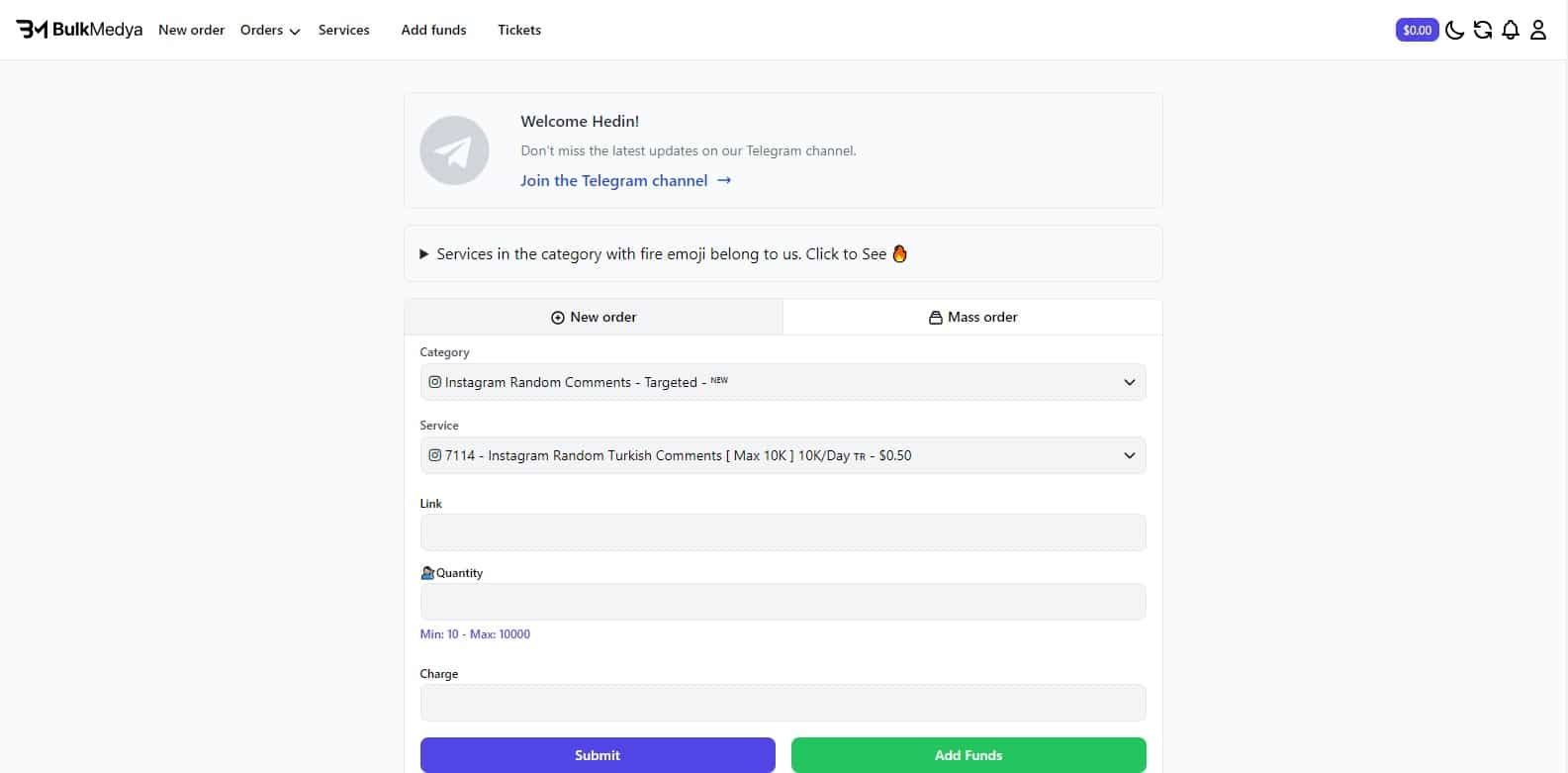Open notifications bell icon

1510,30
